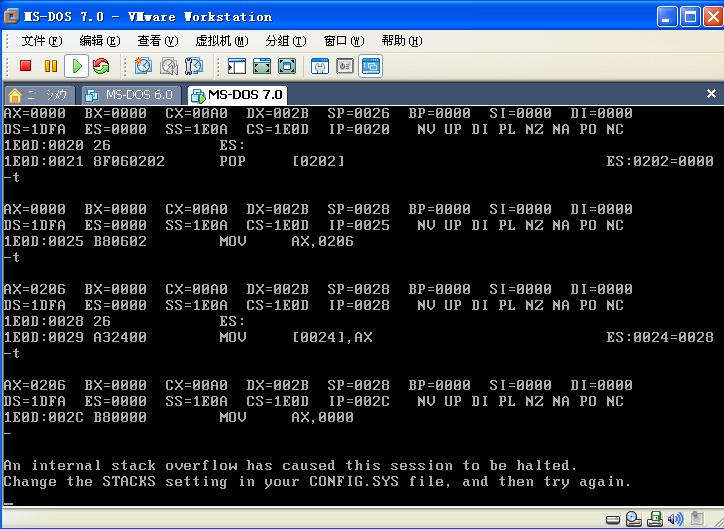Click the hard disk device icon in the status bar

pos(613,520)
